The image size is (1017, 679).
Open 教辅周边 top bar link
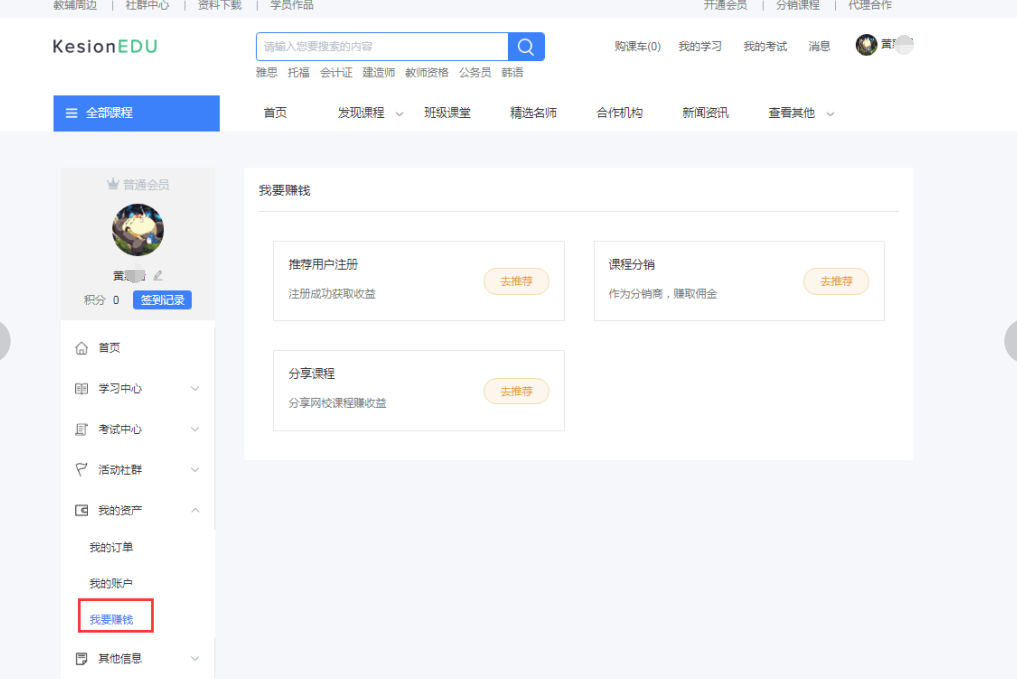[x=75, y=5]
